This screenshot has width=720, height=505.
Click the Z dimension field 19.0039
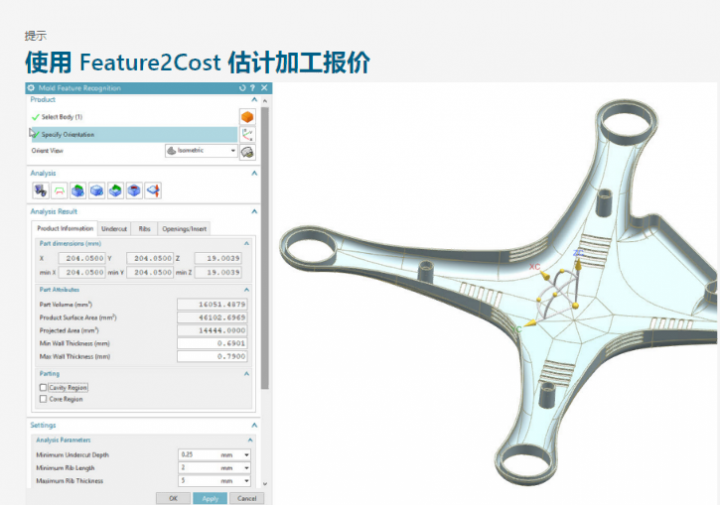click(218, 258)
